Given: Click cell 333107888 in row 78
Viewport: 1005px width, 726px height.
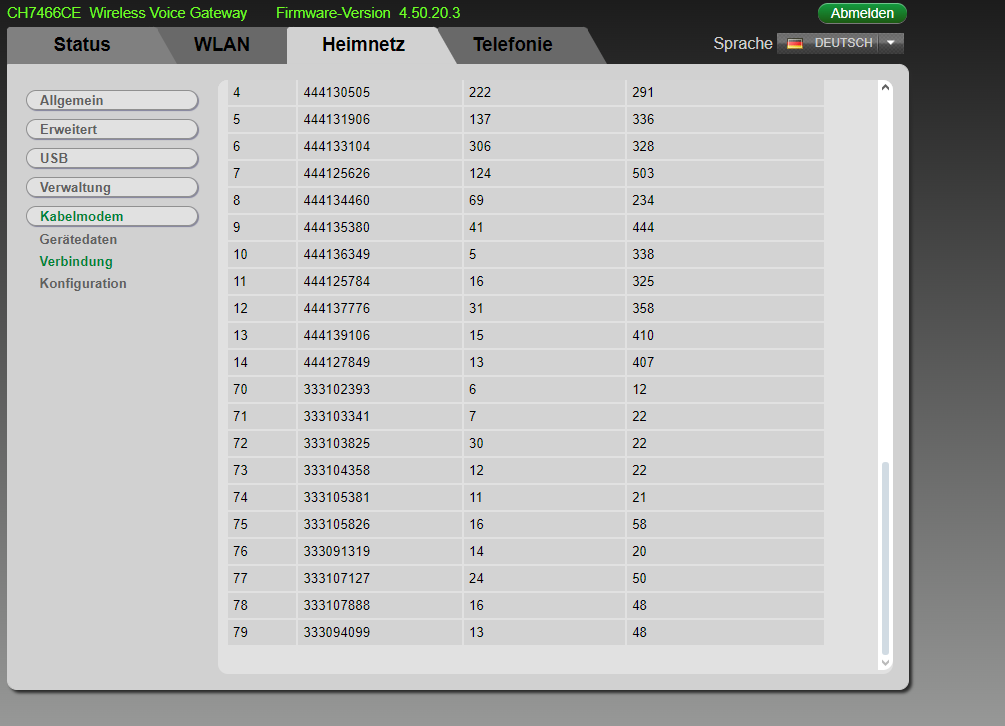Looking at the screenshot, I should click(x=379, y=605).
